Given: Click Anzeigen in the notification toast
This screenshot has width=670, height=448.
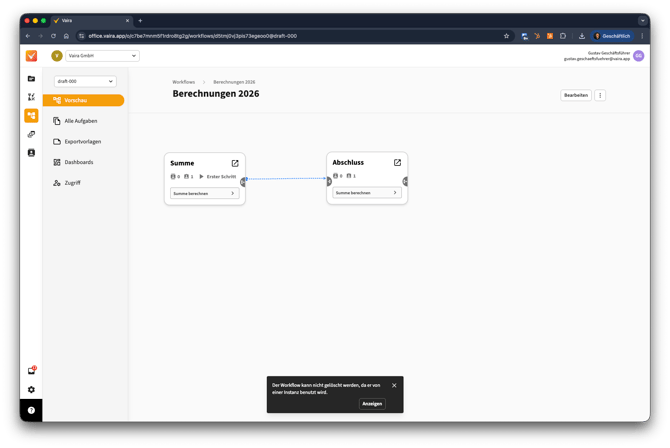Looking at the screenshot, I should click(x=372, y=404).
